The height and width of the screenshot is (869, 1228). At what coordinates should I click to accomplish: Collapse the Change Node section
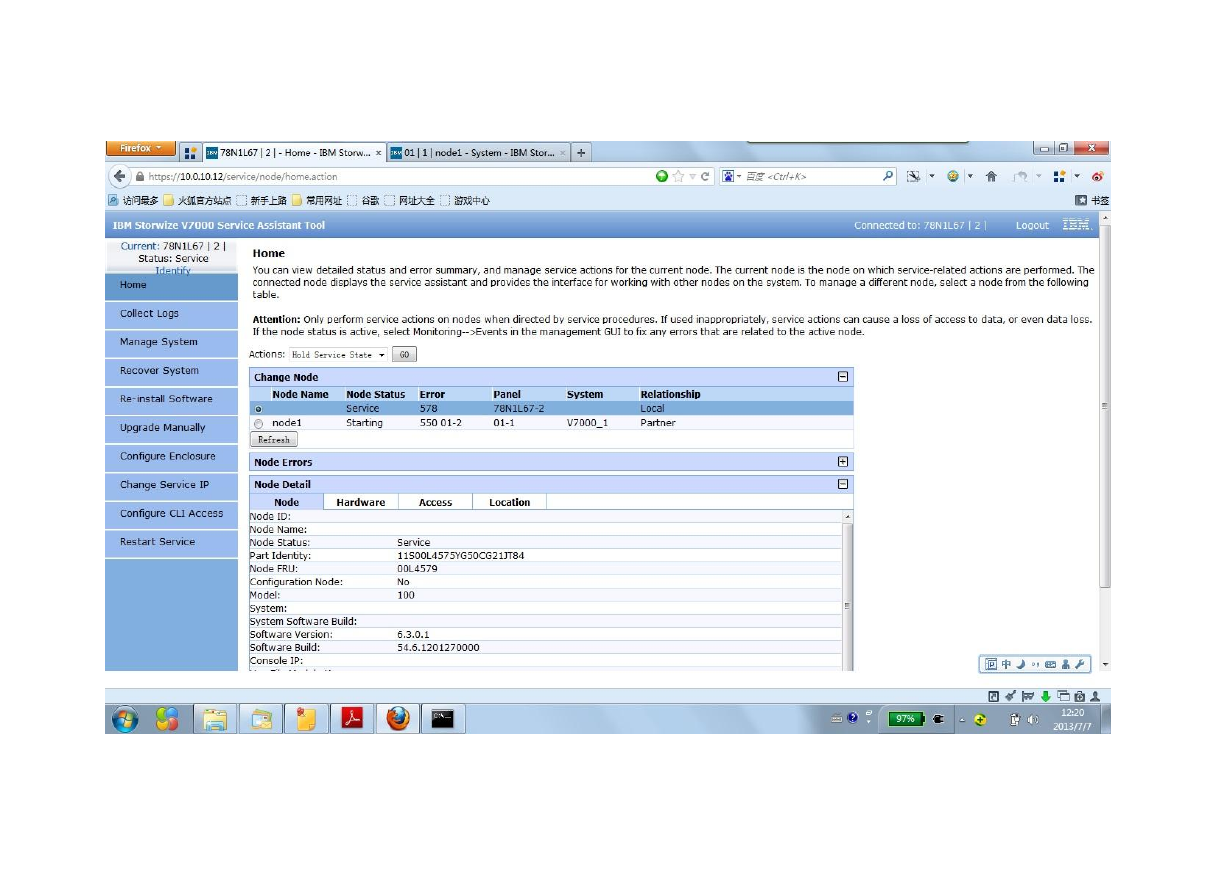843,377
